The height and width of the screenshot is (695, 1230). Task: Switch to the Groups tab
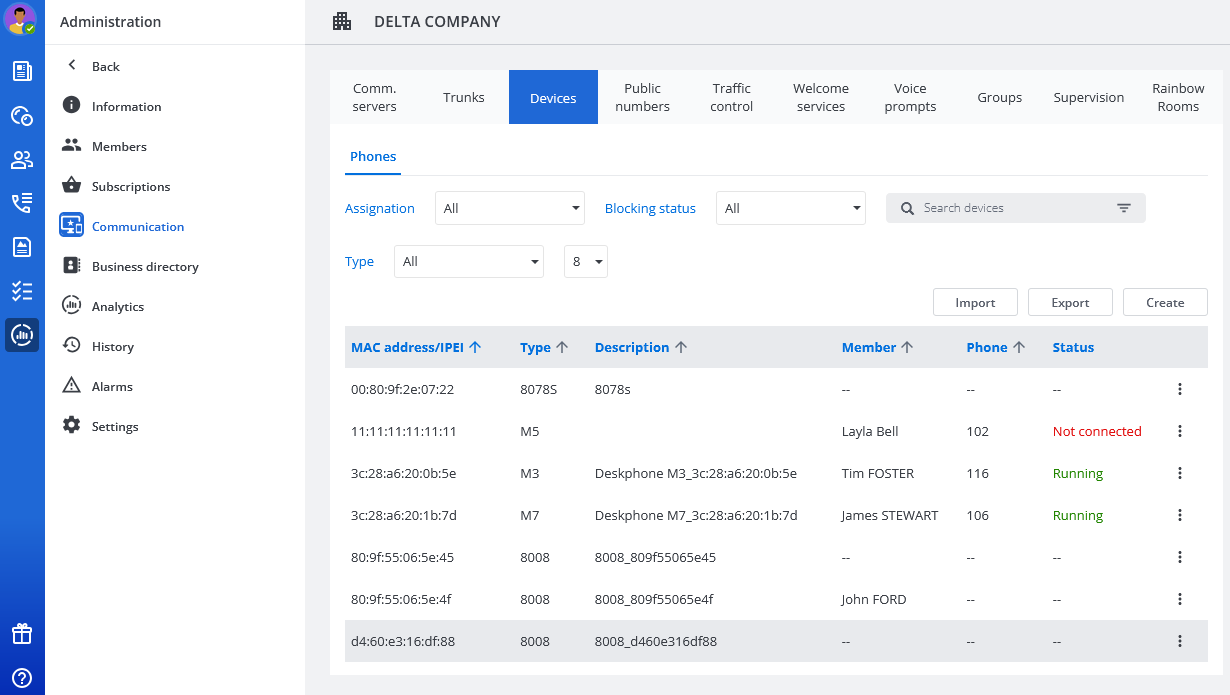(x=1000, y=97)
